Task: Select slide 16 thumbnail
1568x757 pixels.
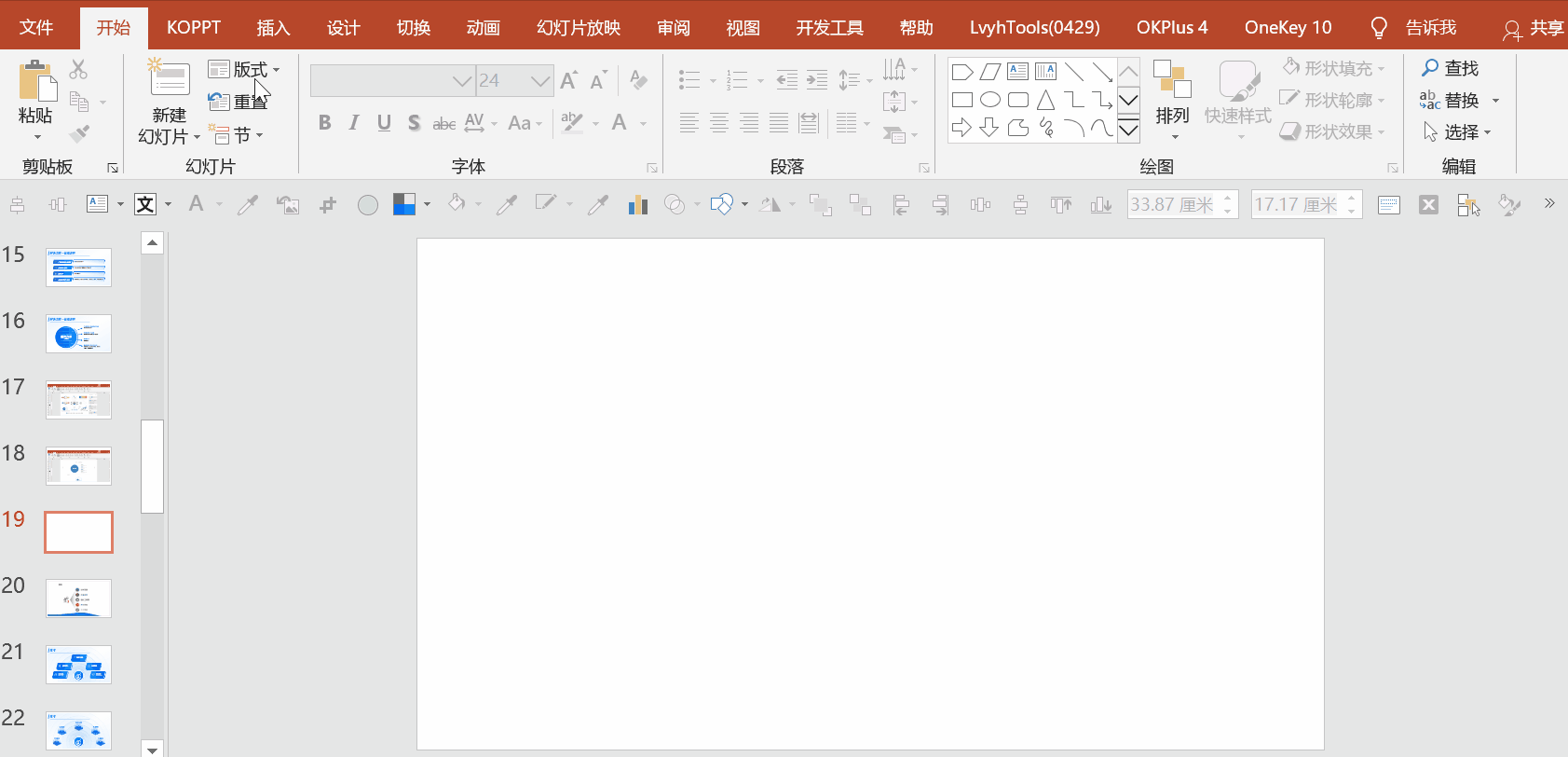Action: pos(78,334)
